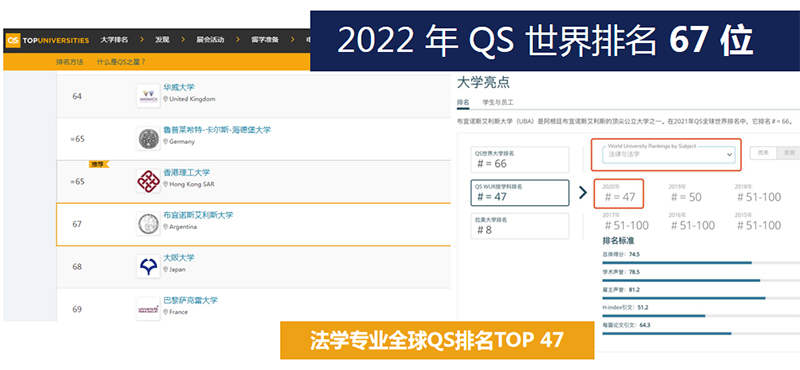Expand the arrow after 发现
Screen dimensions: 800x370
(182, 40)
